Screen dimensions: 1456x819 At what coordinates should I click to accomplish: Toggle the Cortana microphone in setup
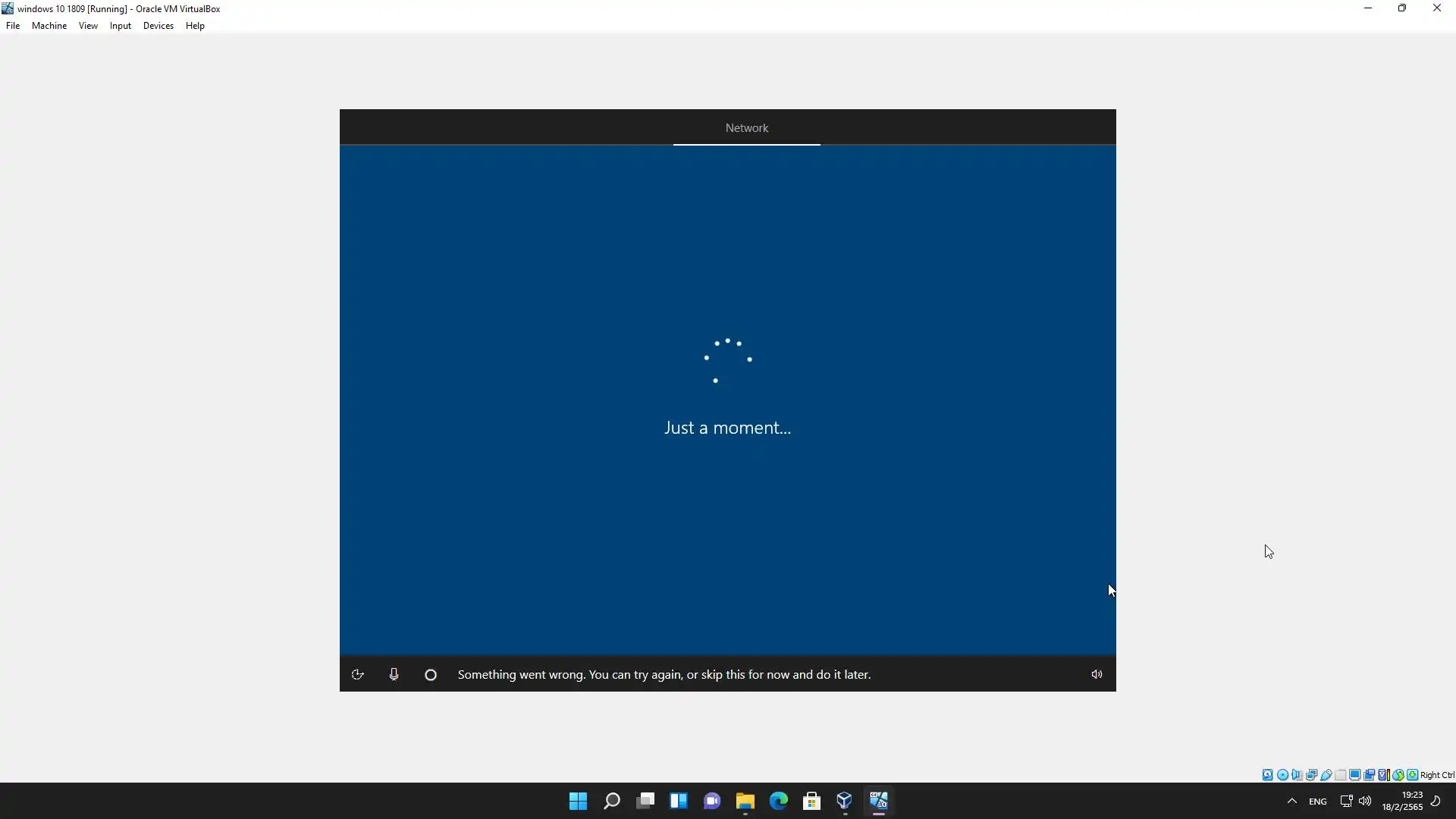(394, 674)
